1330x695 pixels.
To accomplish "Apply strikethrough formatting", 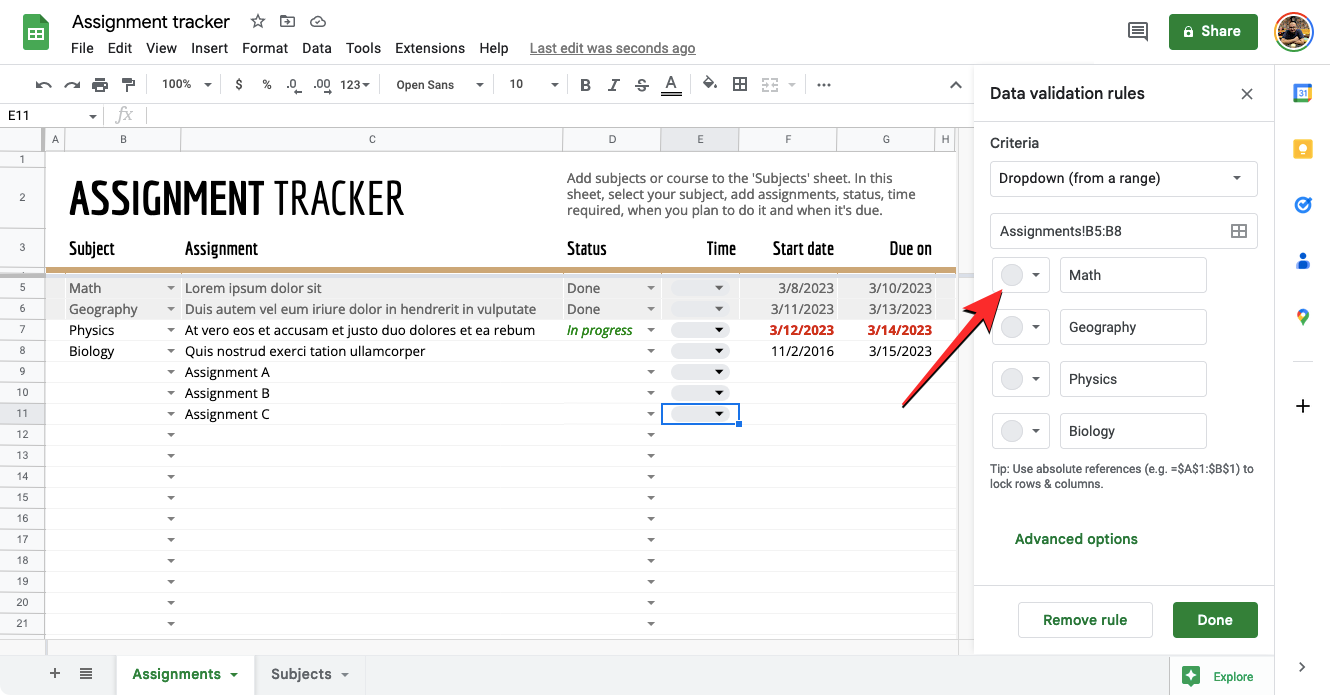I will coord(642,85).
